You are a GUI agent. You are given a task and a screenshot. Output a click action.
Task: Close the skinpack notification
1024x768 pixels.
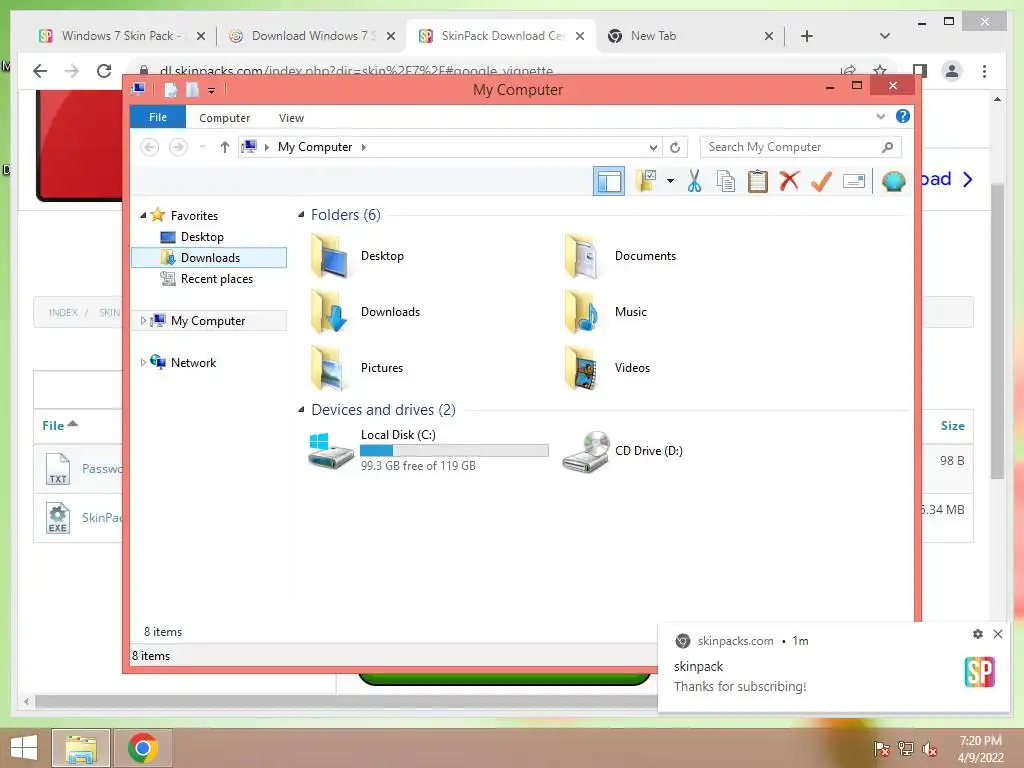click(997, 633)
